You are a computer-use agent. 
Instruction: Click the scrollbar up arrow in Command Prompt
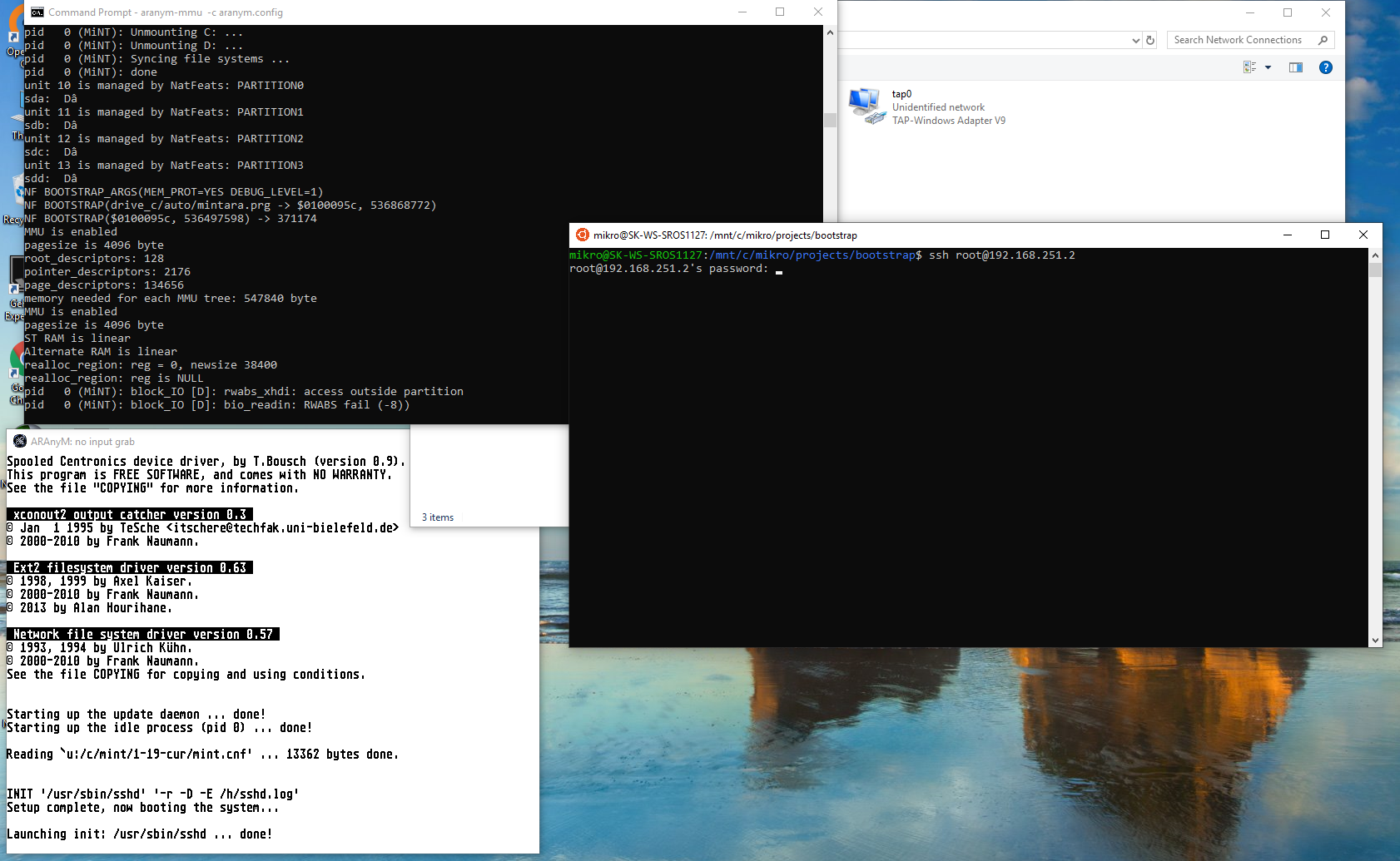829,32
